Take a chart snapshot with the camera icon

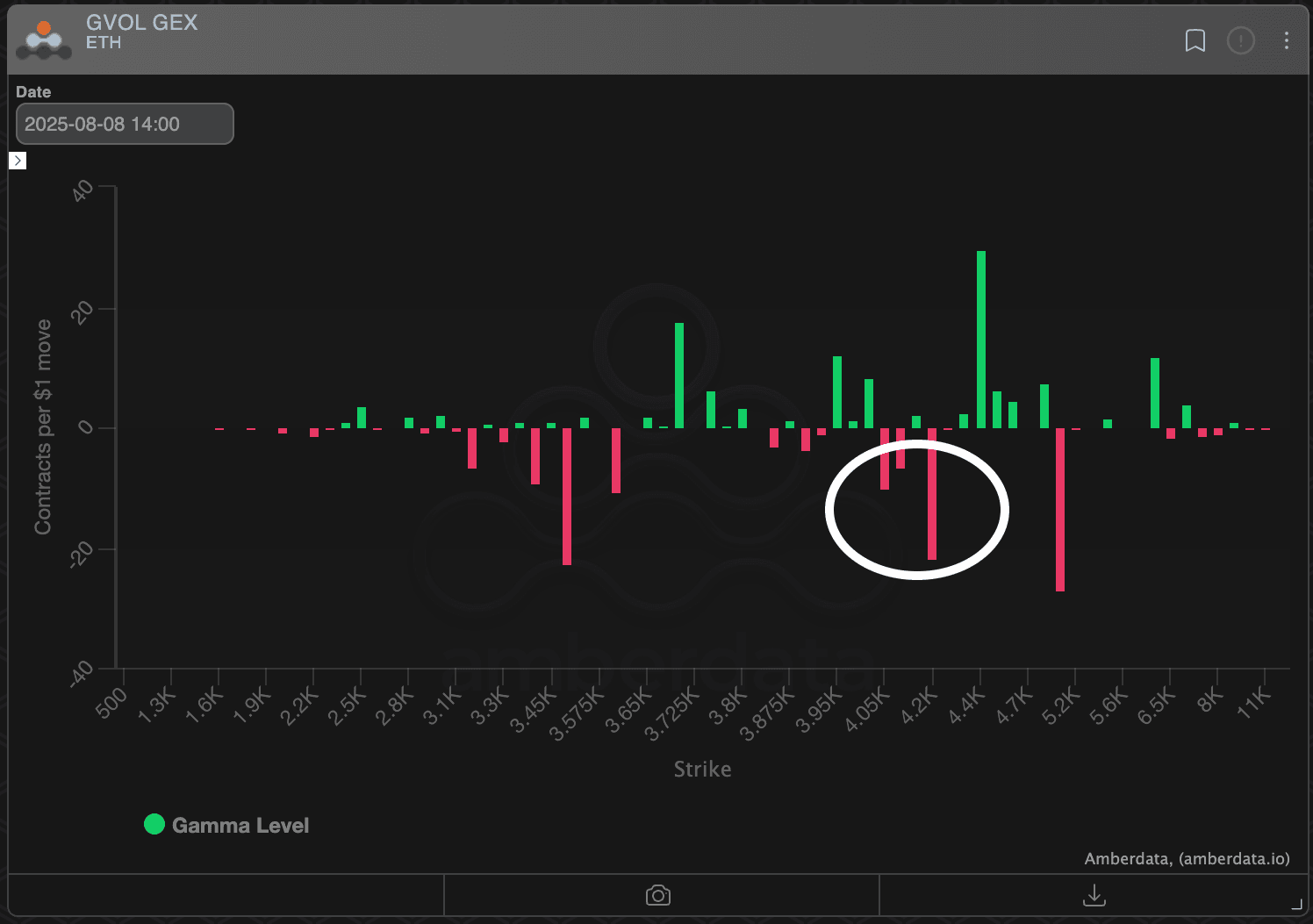[658, 895]
